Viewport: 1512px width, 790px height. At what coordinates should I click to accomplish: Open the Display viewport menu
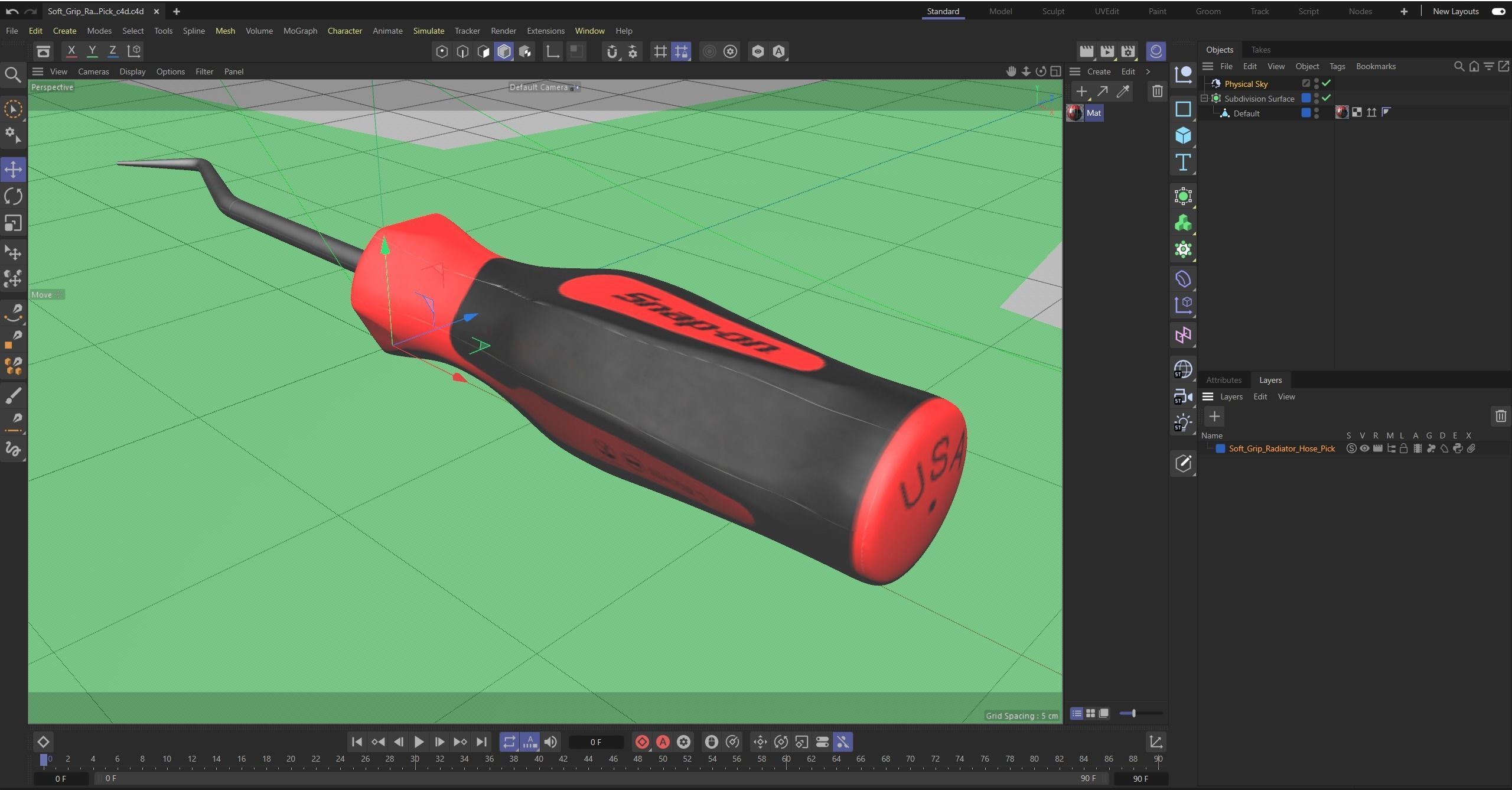tap(132, 71)
